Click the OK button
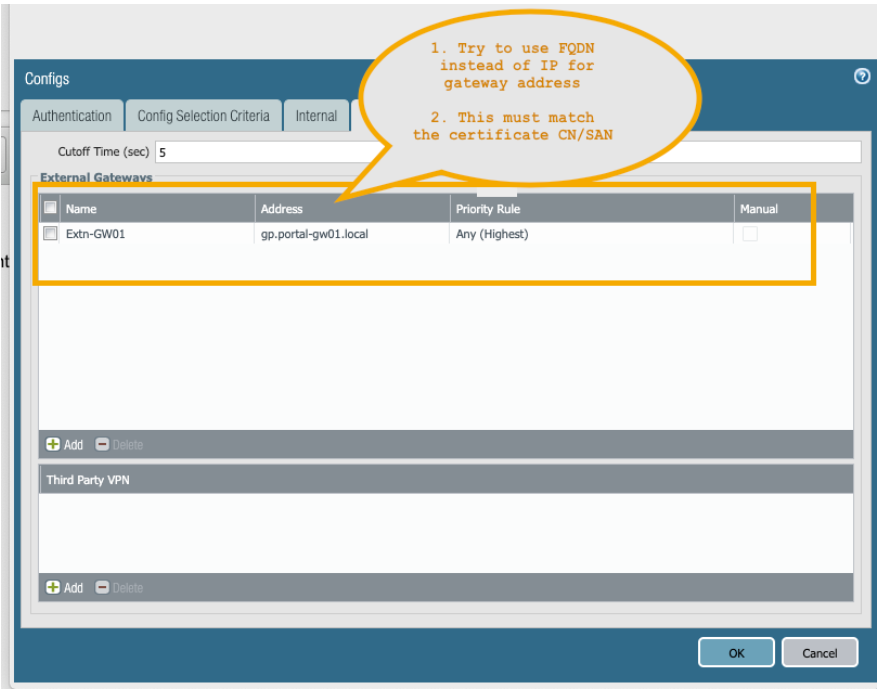 tap(736, 652)
